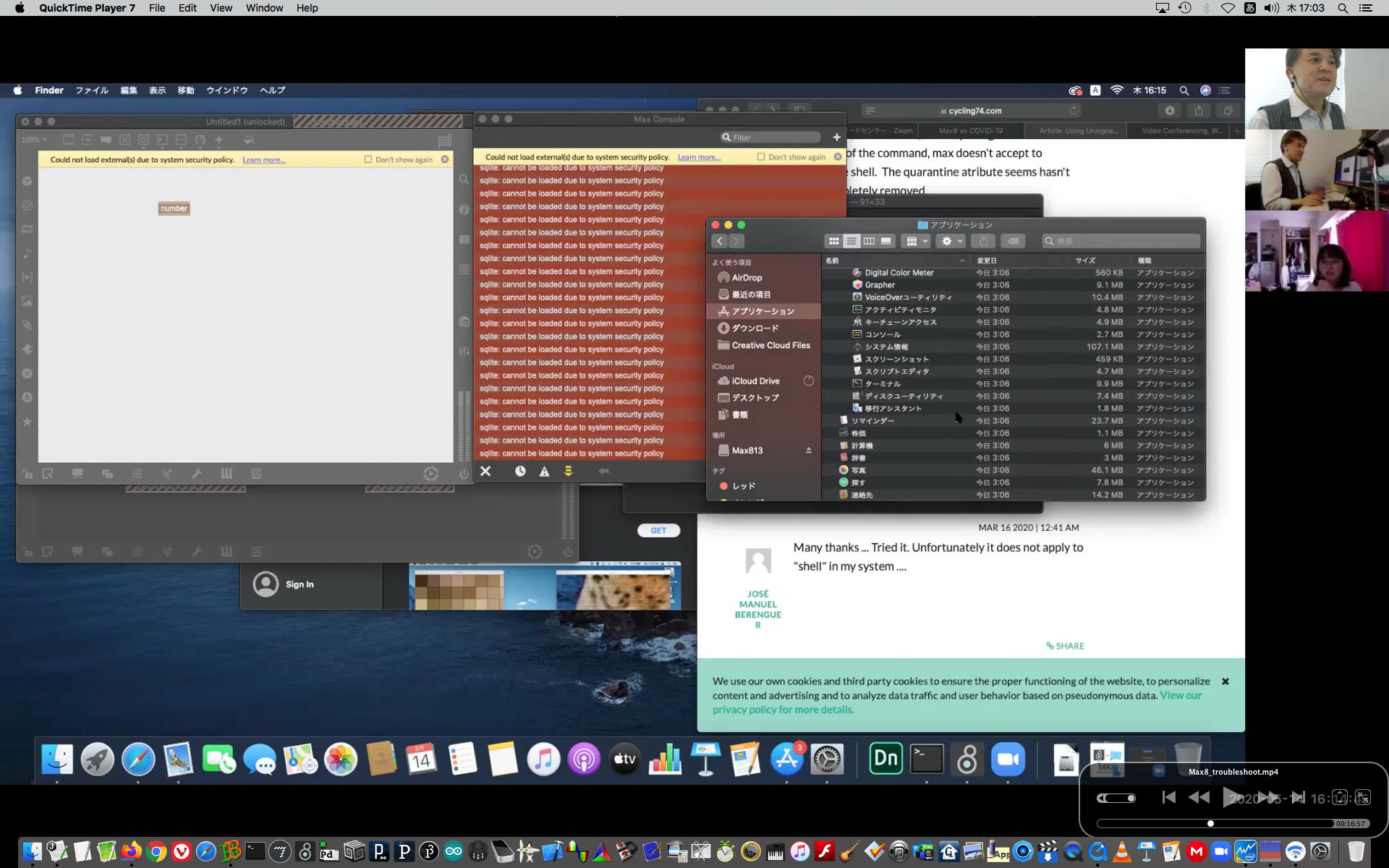The image size is (1389, 868).
Task: Open Zoom app in the recorded dock
Action: point(1008,759)
